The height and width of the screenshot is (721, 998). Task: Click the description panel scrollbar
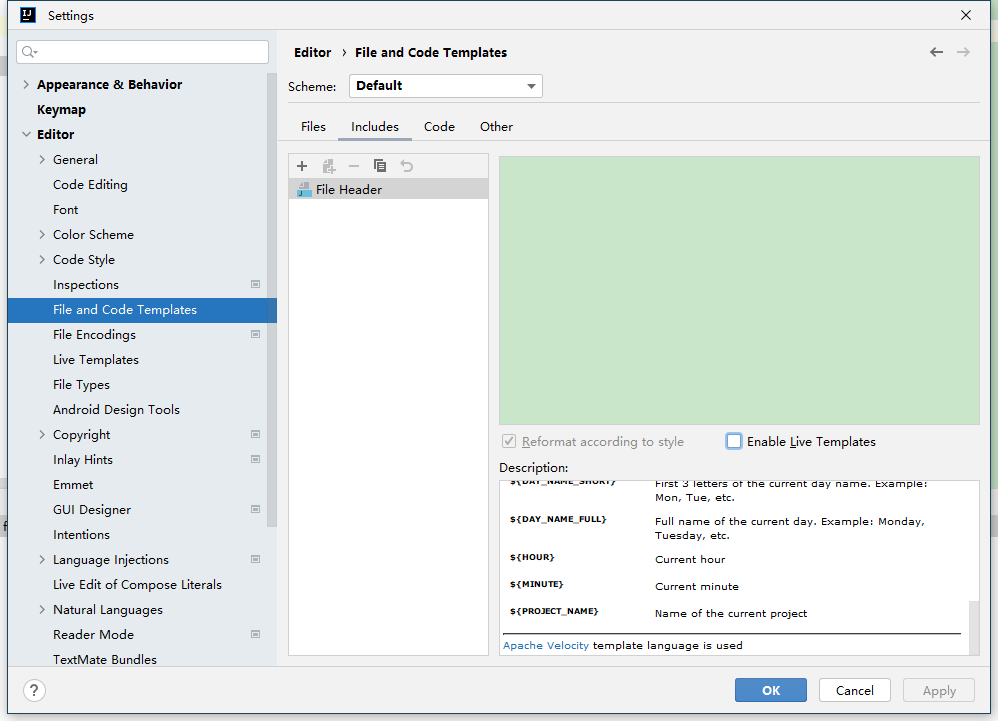(974, 627)
